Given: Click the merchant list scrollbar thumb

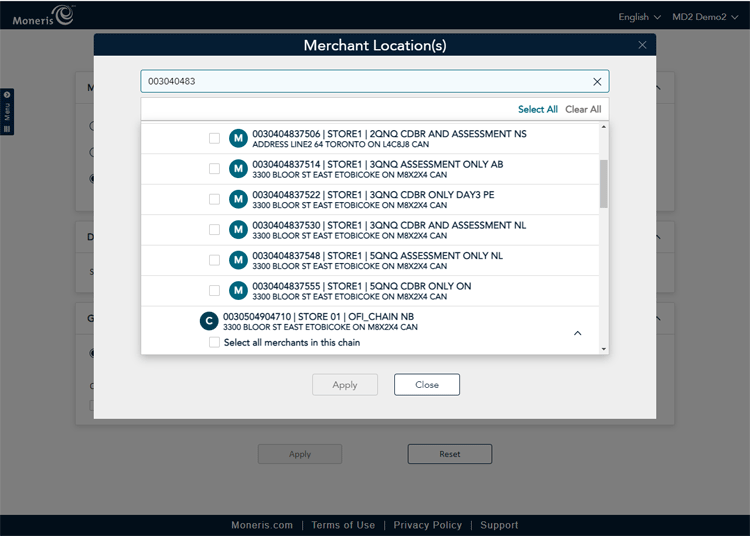Looking at the screenshot, I should pos(604,184).
